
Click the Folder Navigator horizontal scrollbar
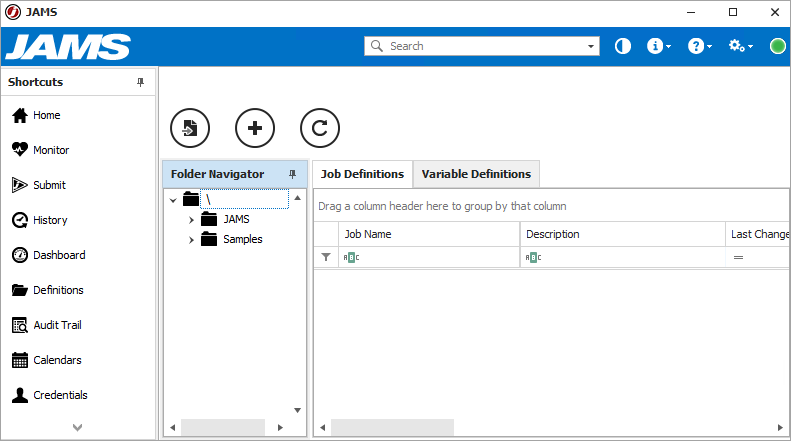(223, 427)
